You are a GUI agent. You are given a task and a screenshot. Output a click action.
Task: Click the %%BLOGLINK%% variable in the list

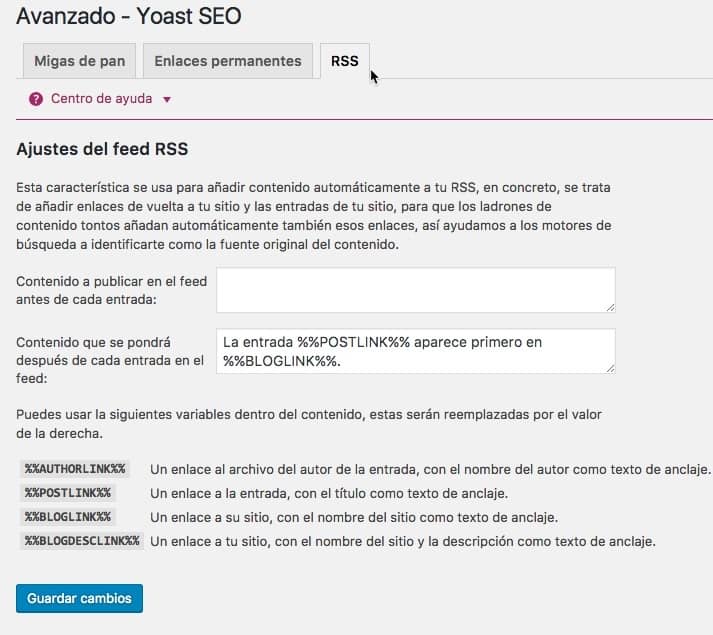[68, 517]
